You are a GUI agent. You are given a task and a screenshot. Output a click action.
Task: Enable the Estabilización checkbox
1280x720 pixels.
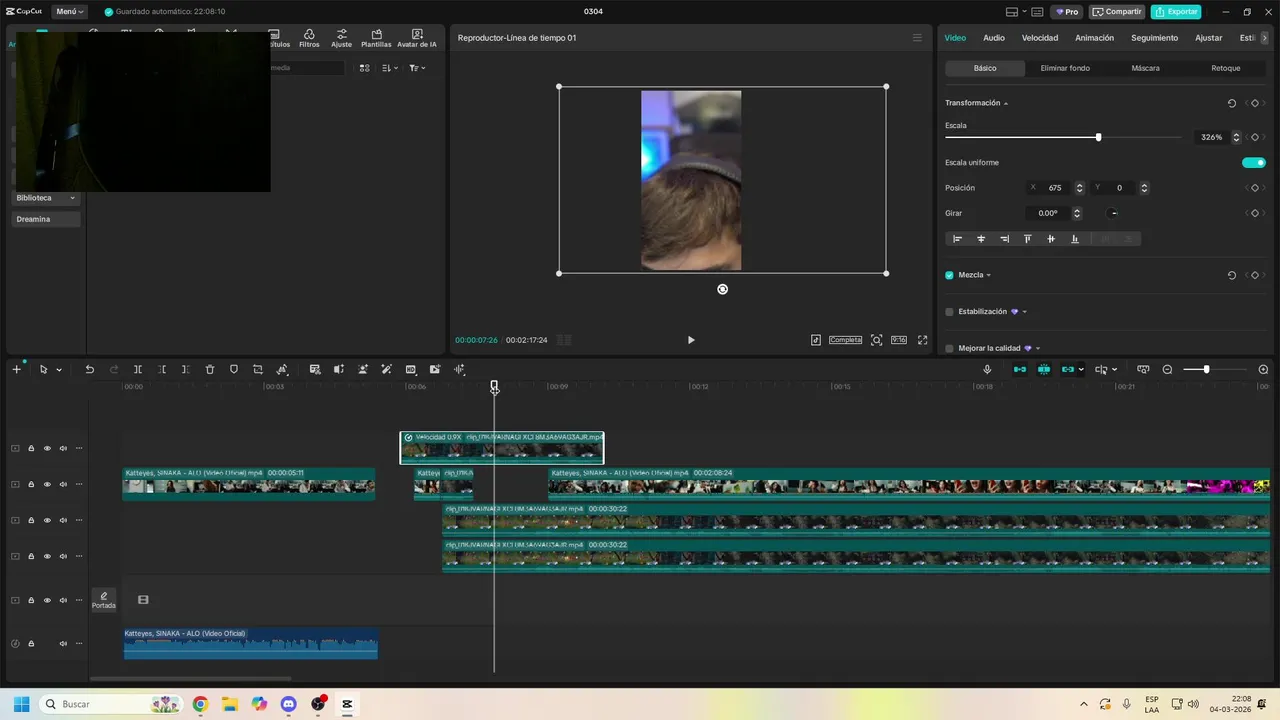(949, 312)
